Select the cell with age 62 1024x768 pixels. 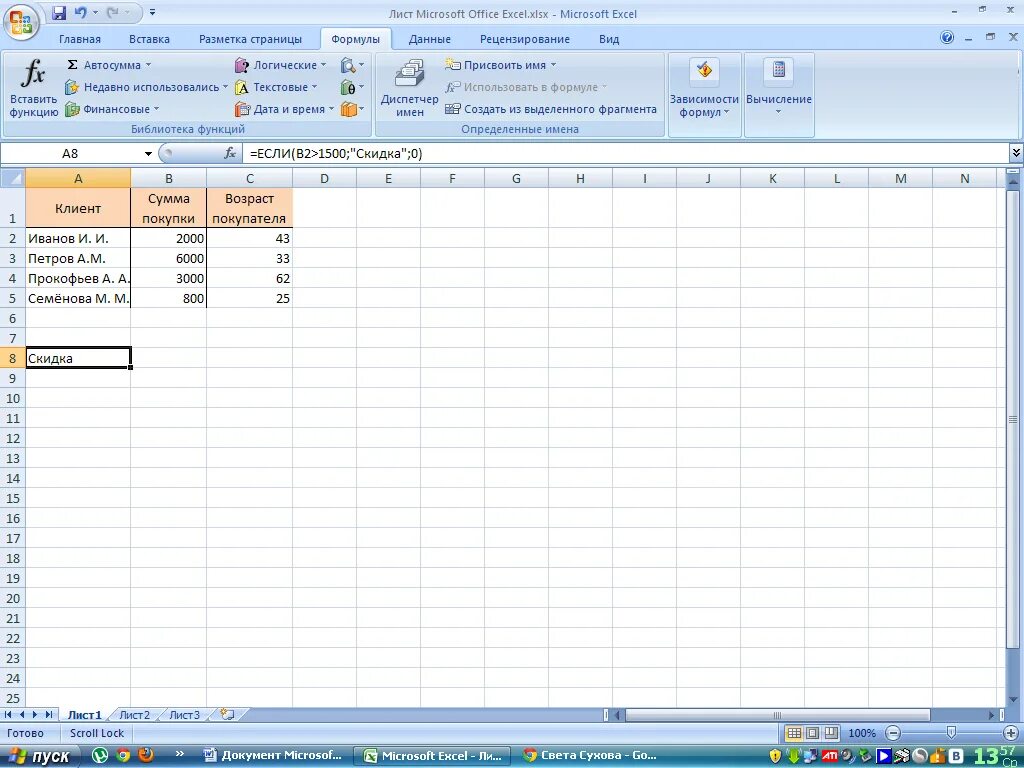click(x=249, y=278)
